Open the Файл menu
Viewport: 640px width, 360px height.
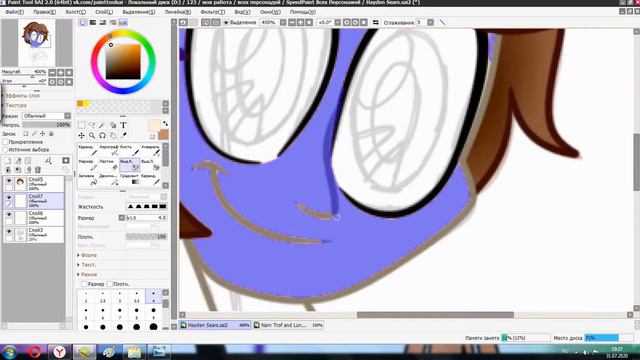pos(14,12)
